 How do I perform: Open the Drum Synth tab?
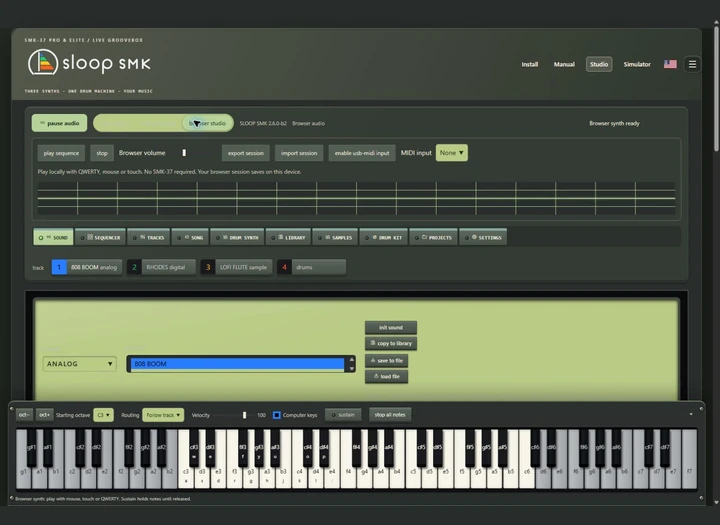pyautogui.click(x=237, y=237)
